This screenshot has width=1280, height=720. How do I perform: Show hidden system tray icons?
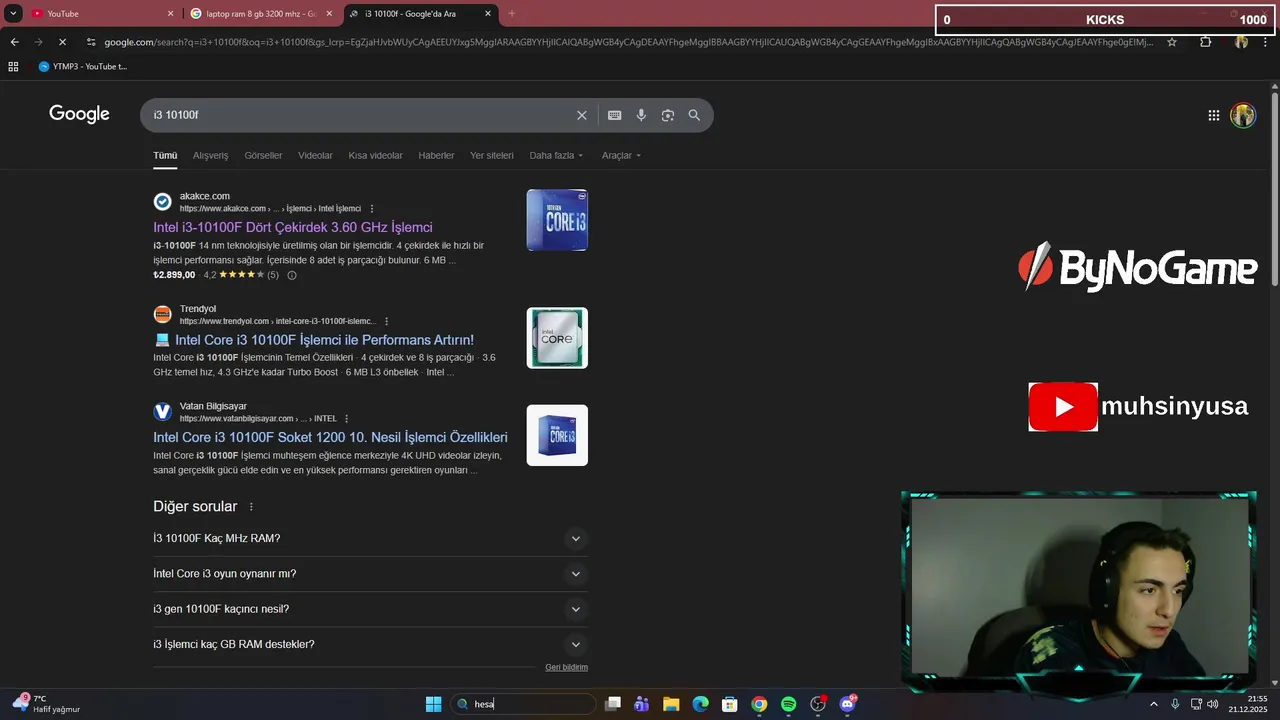[1153, 704]
